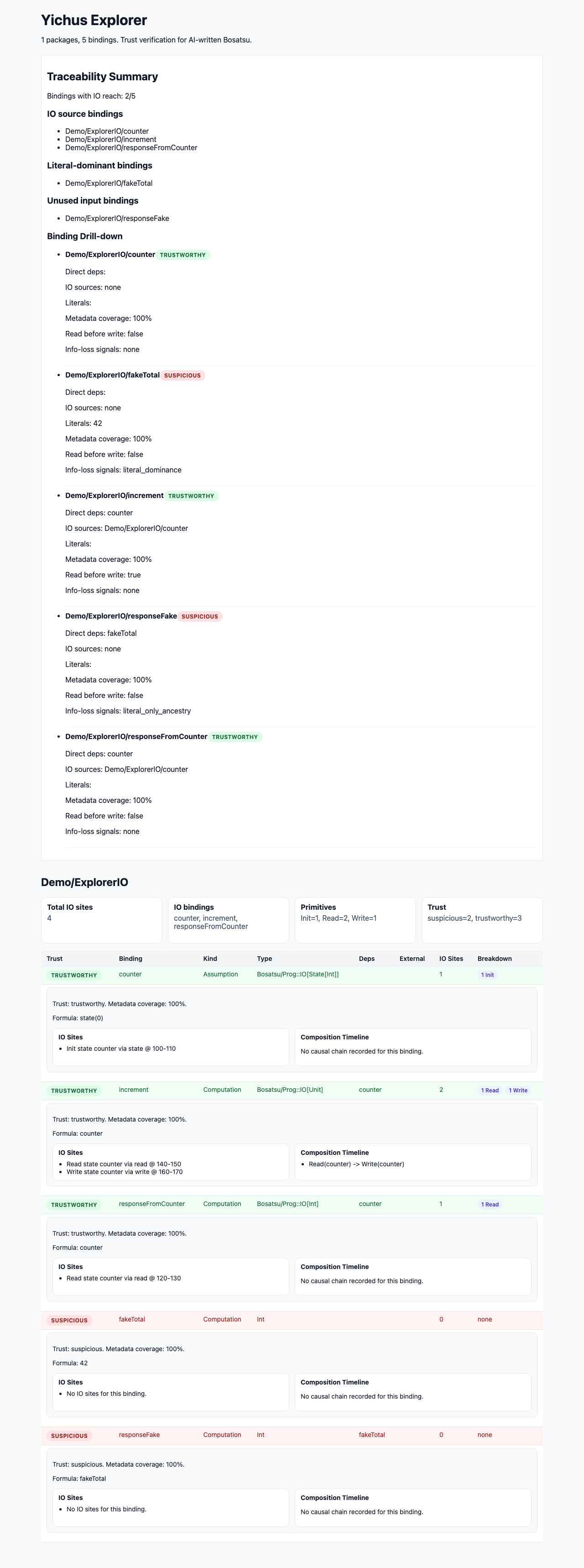584x1568 pixels.
Task: Click the Breakdown column header
Action: [x=494, y=958]
